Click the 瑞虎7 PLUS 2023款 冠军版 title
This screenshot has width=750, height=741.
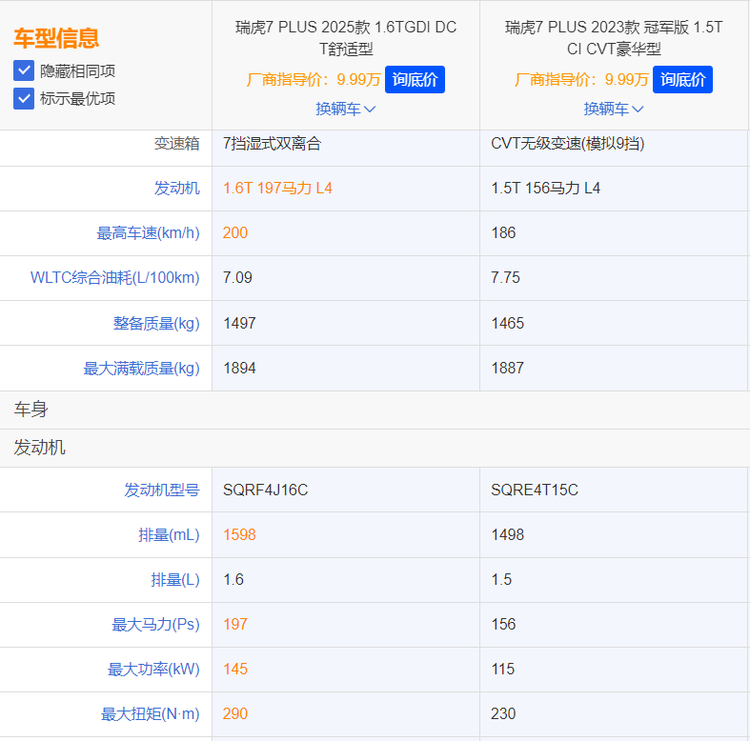(x=613, y=37)
